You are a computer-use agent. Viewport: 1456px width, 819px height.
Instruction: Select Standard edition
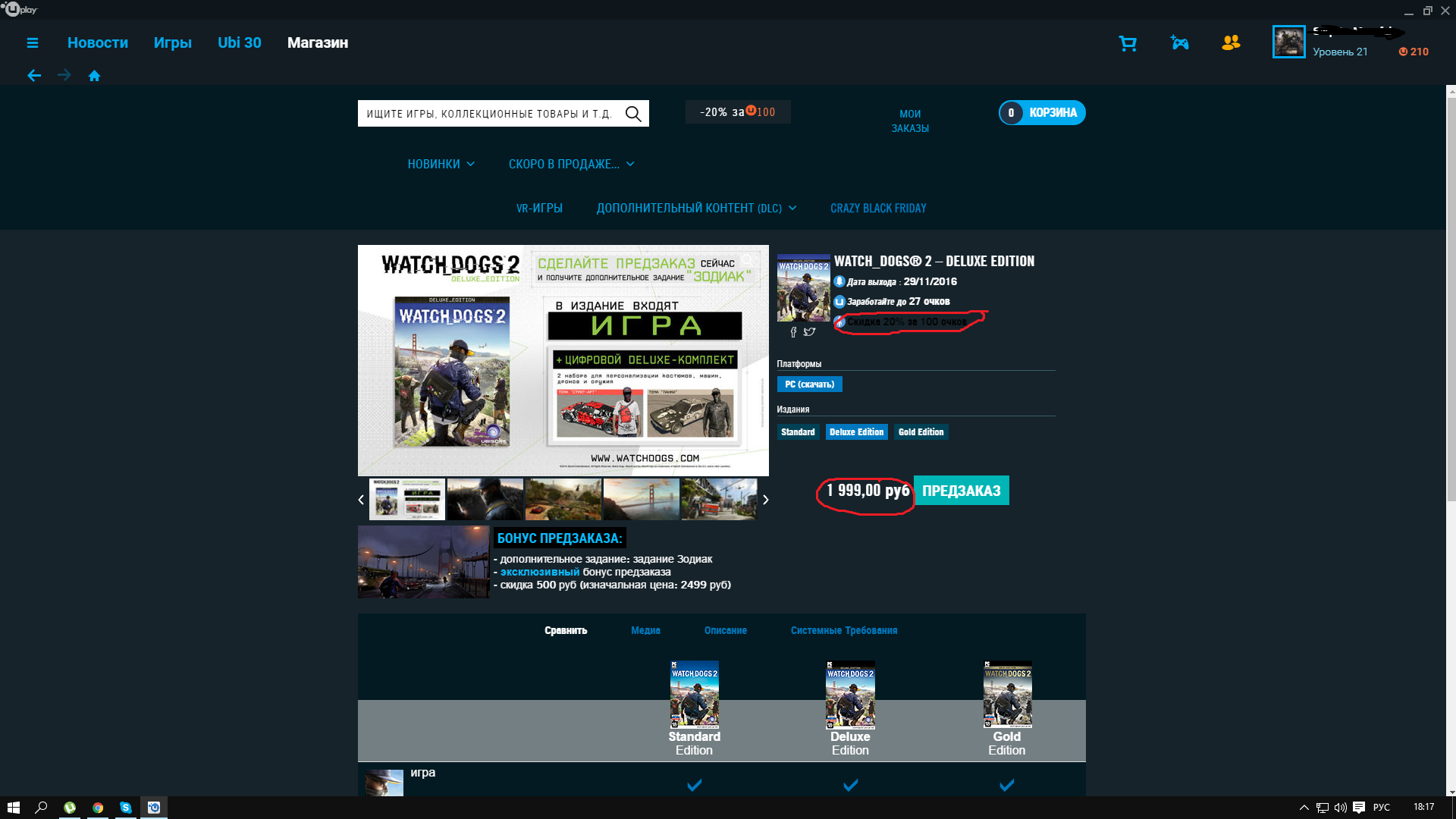pos(798,432)
